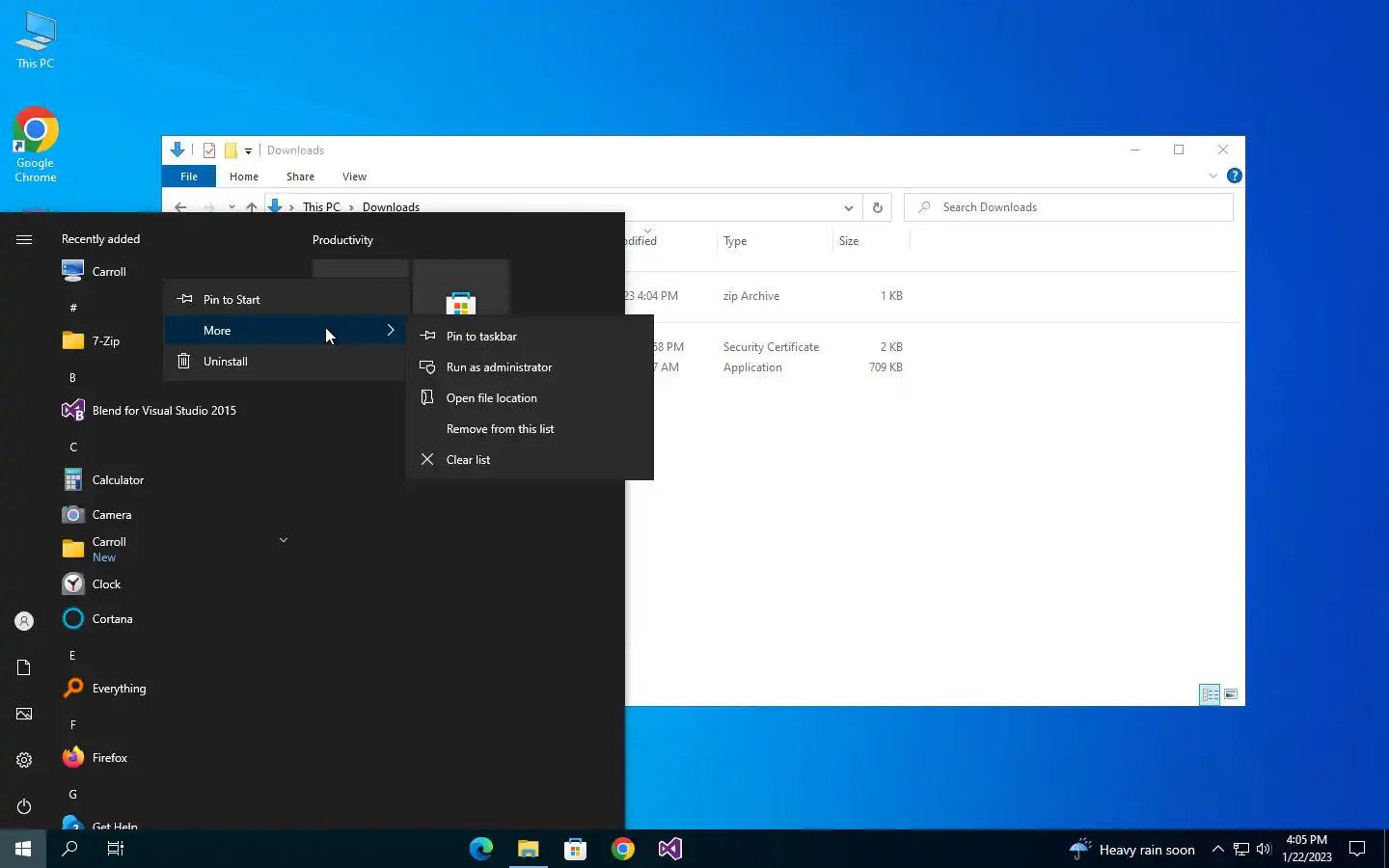The image size is (1389, 868).
Task: Click the user account icon
Action: [x=24, y=621]
